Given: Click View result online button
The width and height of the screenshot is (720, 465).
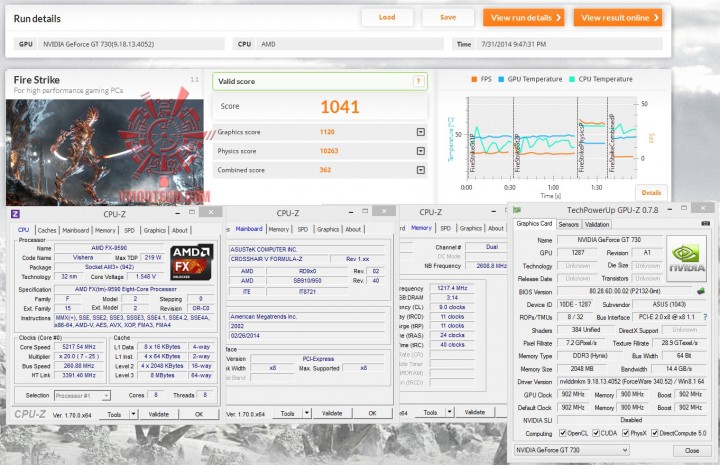Looking at the screenshot, I should [618, 18].
